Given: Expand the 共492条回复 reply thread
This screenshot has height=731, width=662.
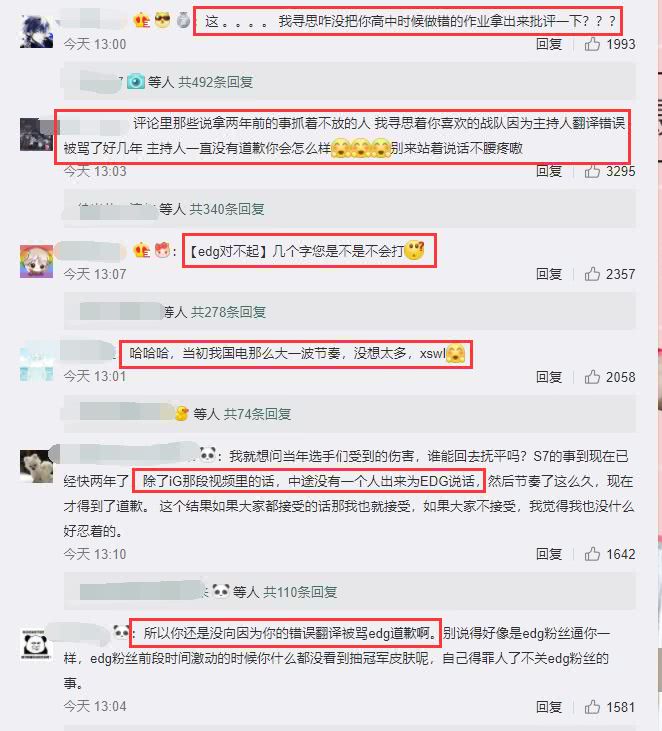Looking at the screenshot, I should (215, 82).
